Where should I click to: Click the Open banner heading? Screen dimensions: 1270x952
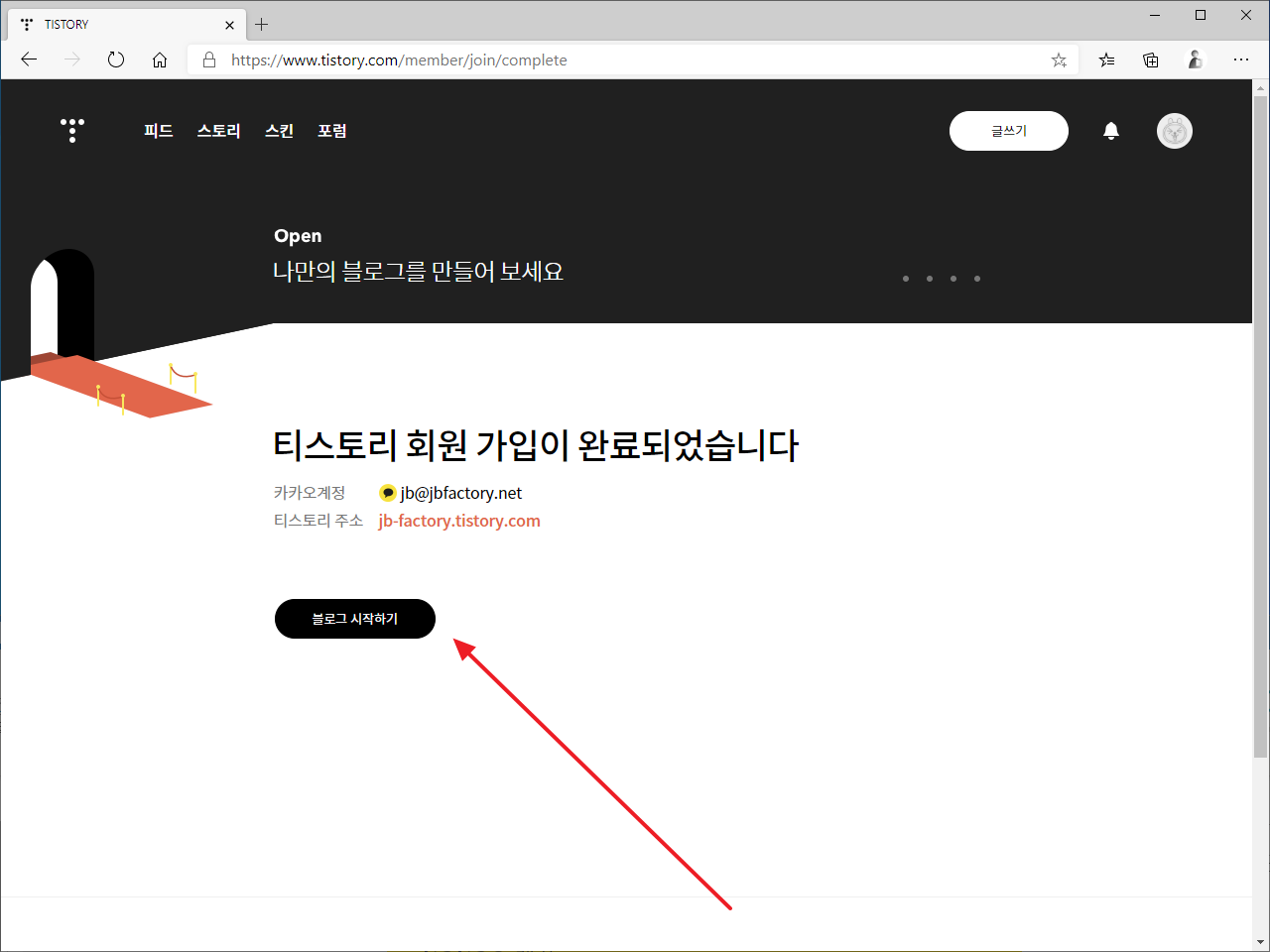pos(298,236)
